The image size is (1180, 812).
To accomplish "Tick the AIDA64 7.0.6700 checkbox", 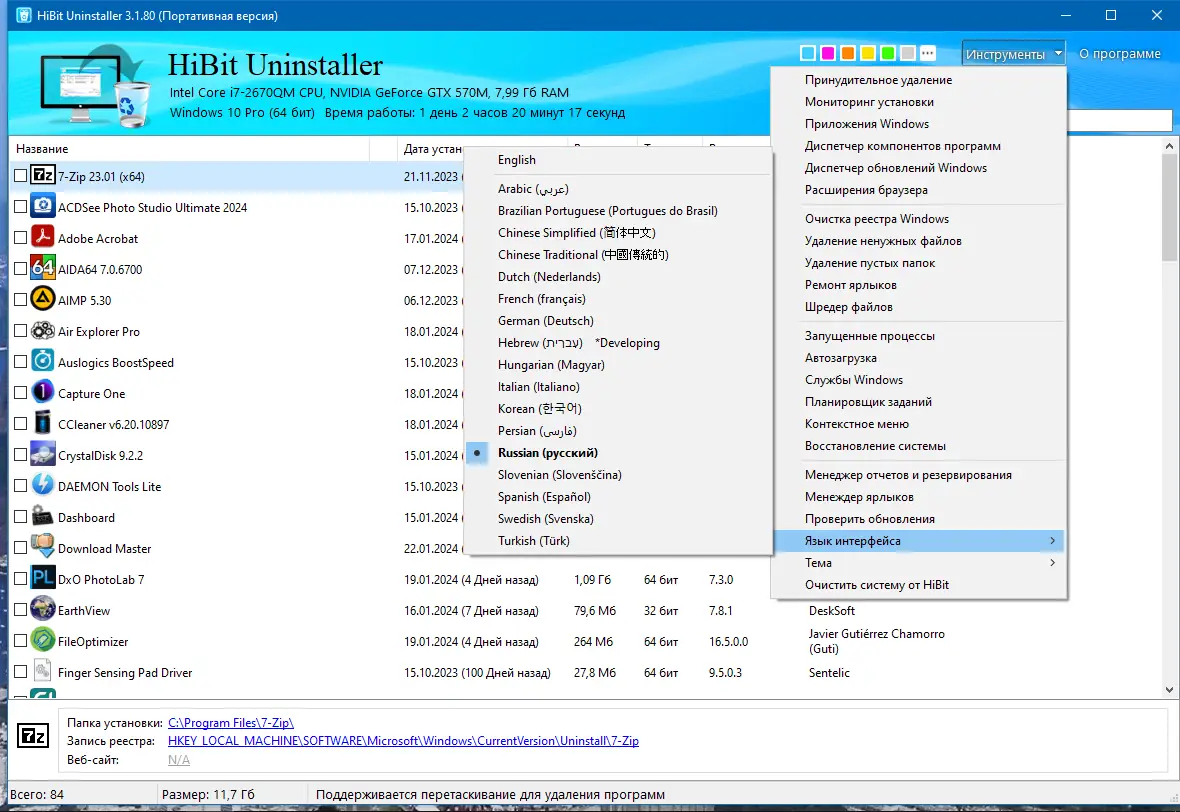I will [20, 269].
